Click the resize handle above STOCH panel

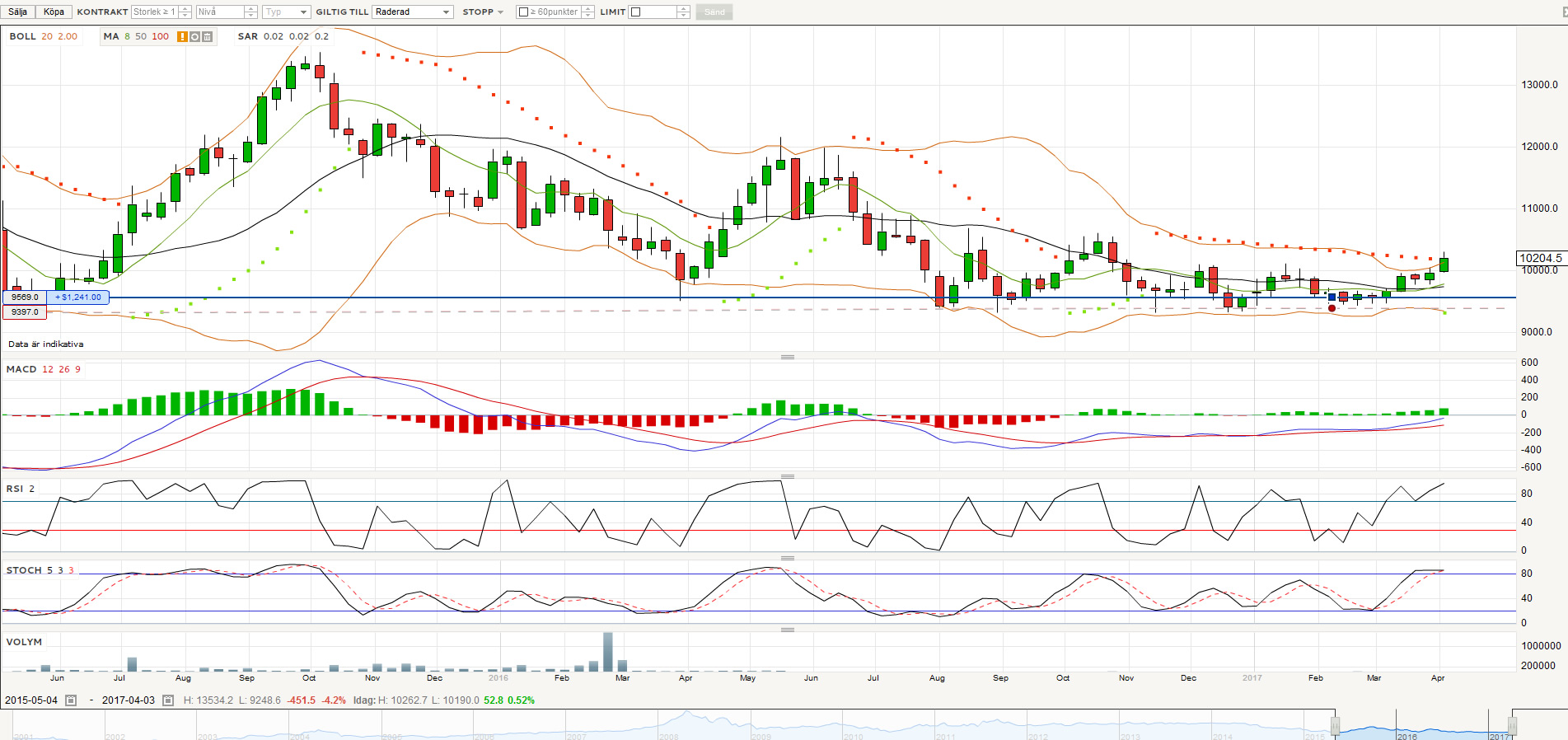point(787,558)
